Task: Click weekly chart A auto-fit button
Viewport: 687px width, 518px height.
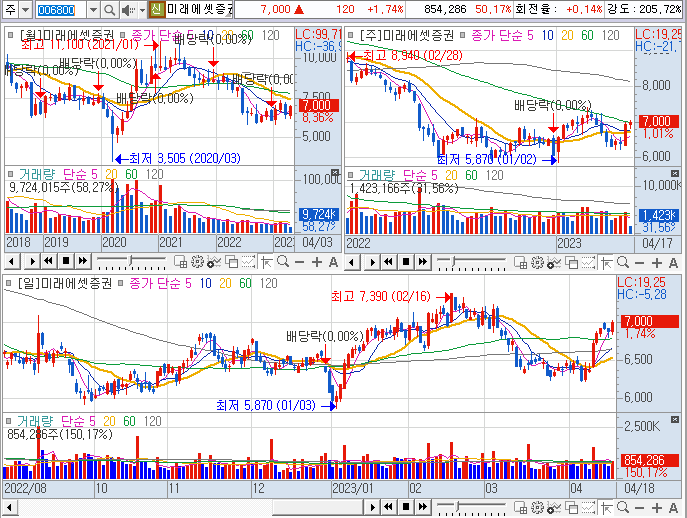Action: (673, 262)
